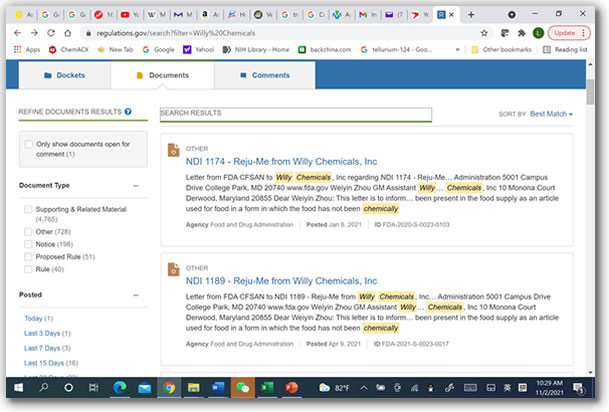Image resolution: width=609 pixels, height=412 pixels.
Task: Open the Other bookmarks folder
Action: point(501,50)
